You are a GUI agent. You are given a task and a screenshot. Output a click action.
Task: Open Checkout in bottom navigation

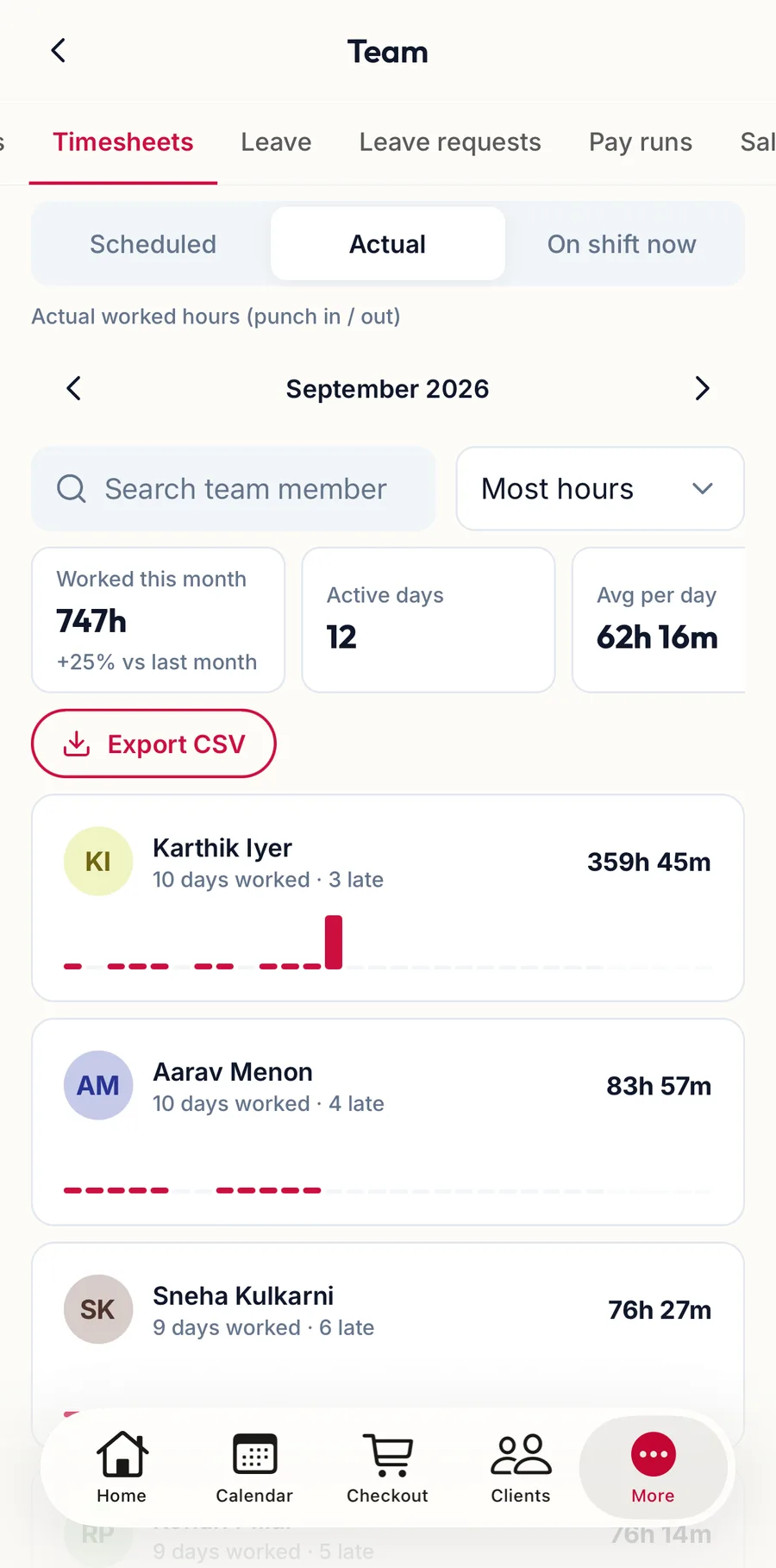tap(387, 1468)
